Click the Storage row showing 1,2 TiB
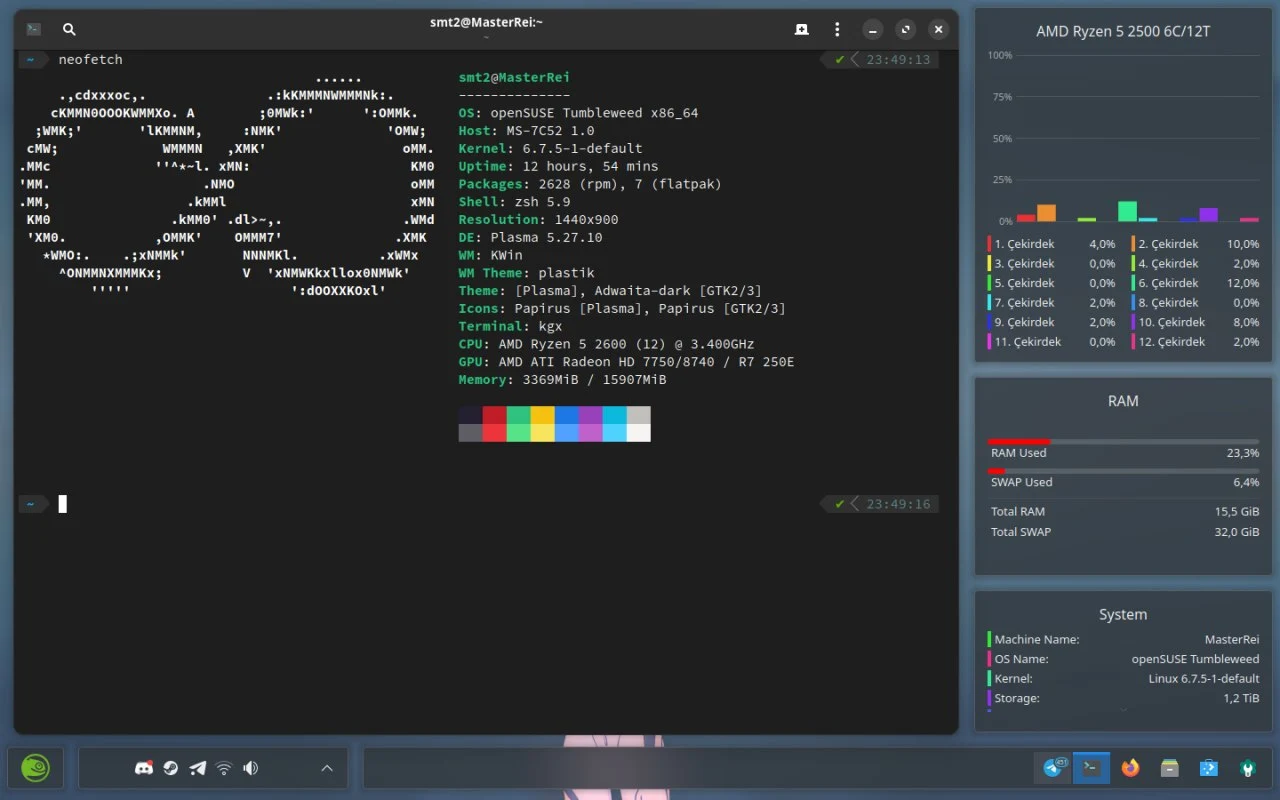Screen dimensions: 1280x800 pyautogui.click(x=1123, y=698)
